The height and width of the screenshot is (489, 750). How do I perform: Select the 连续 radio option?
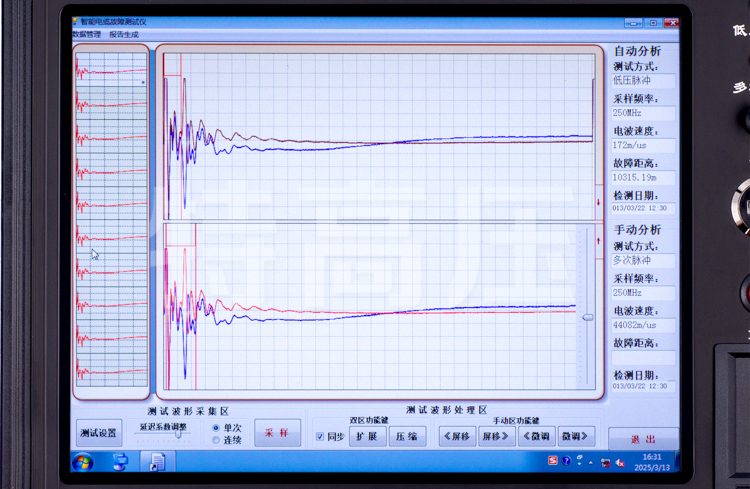coord(216,439)
